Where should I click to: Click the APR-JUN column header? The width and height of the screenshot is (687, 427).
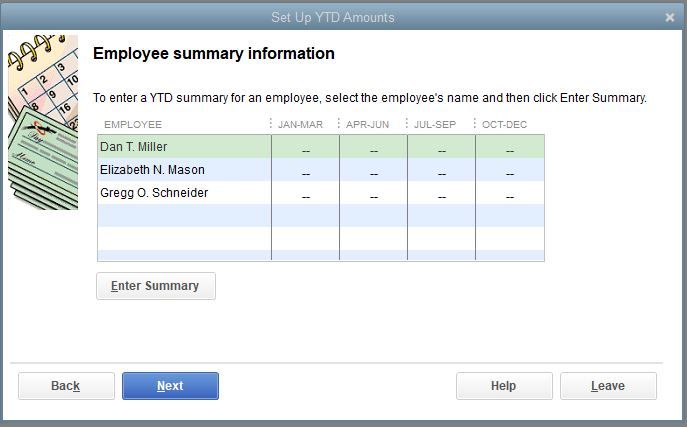(x=367, y=124)
